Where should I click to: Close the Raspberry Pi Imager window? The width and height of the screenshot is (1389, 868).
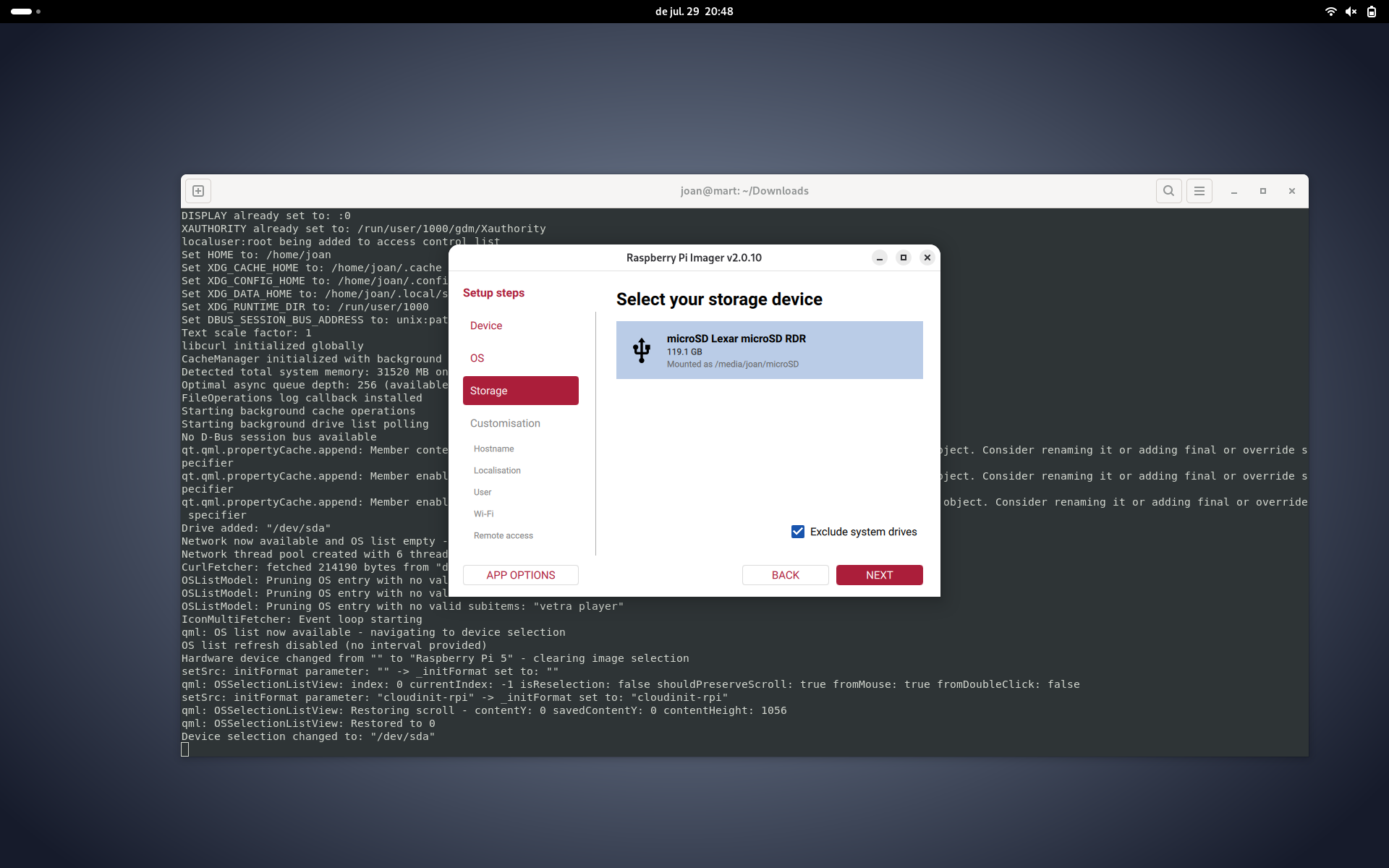pyautogui.click(x=927, y=258)
